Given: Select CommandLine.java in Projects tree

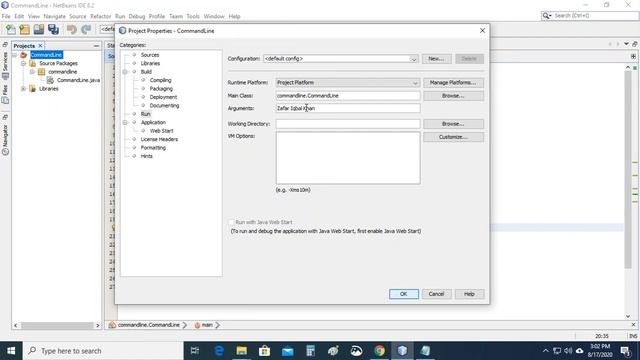Looking at the screenshot, I should (x=78, y=80).
